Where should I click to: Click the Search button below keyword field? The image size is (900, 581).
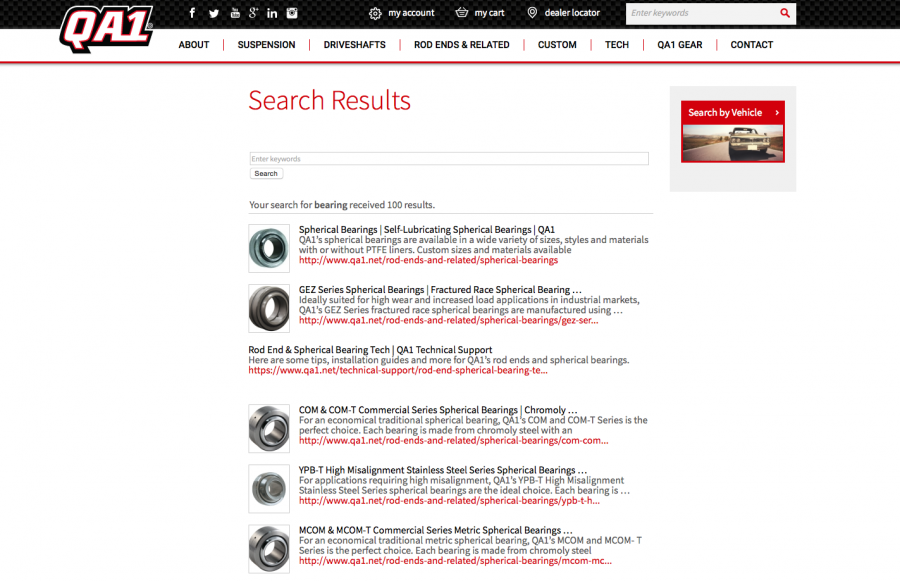(266, 173)
